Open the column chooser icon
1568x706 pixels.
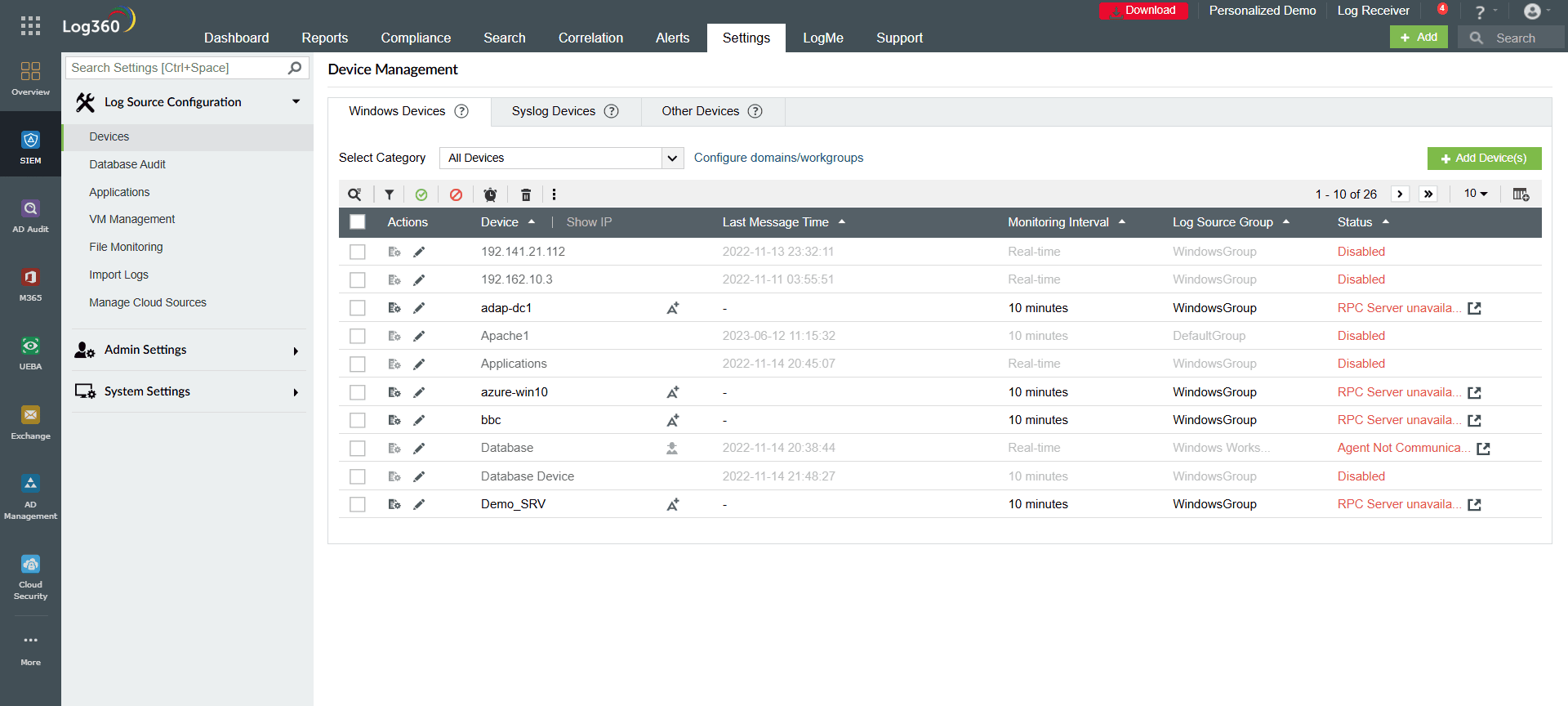click(x=1521, y=194)
